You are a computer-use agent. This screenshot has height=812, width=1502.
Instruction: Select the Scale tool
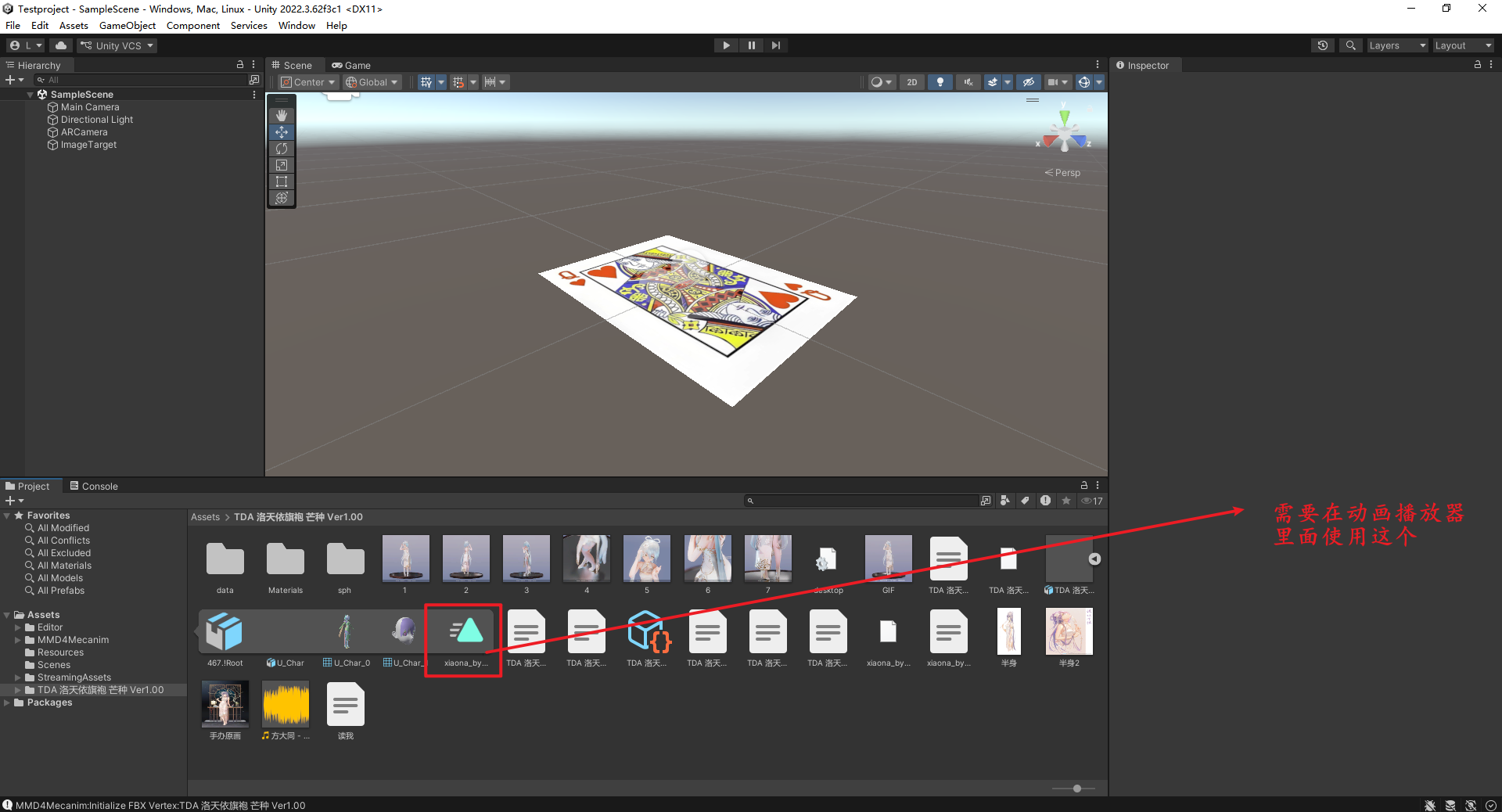(282, 164)
